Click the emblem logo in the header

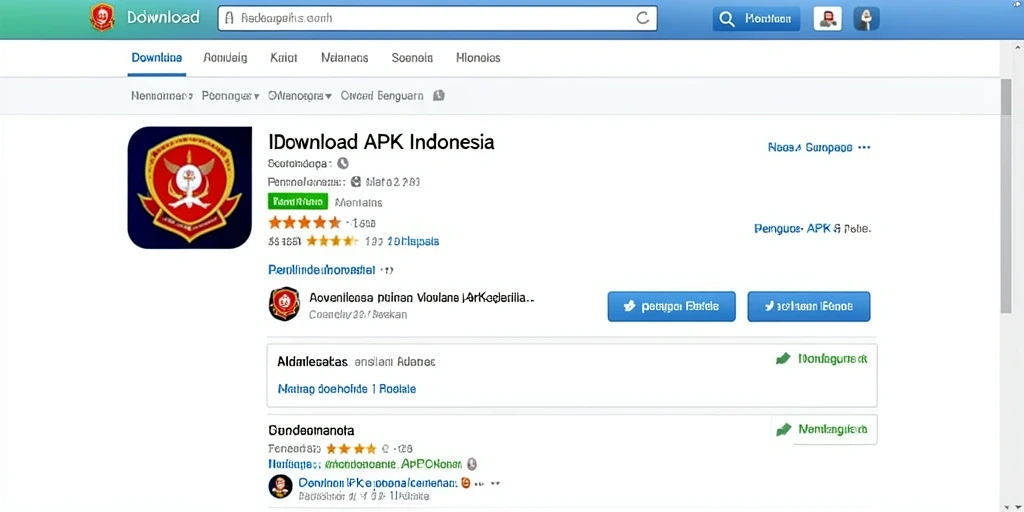coord(103,18)
